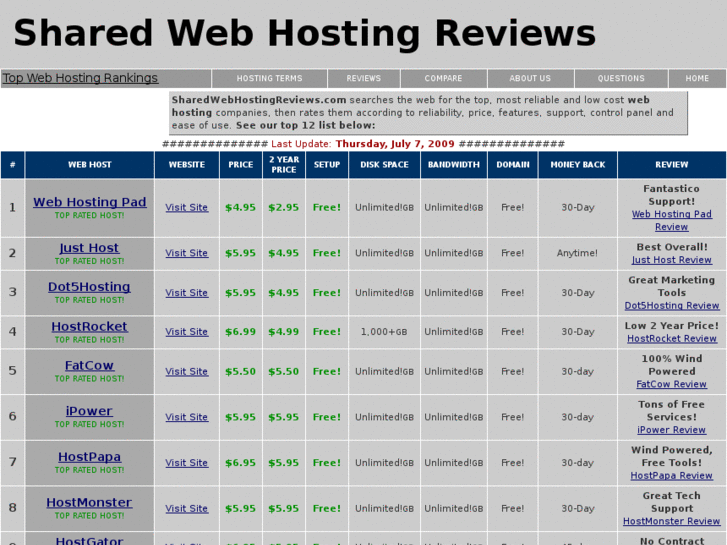727x545 pixels.
Task: Visit Site for Dot5Hosting row
Action: point(186,293)
